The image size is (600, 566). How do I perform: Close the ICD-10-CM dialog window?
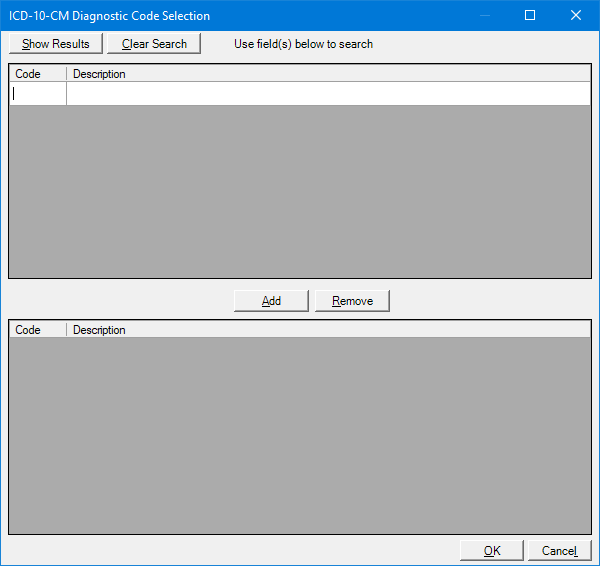[575, 15]
